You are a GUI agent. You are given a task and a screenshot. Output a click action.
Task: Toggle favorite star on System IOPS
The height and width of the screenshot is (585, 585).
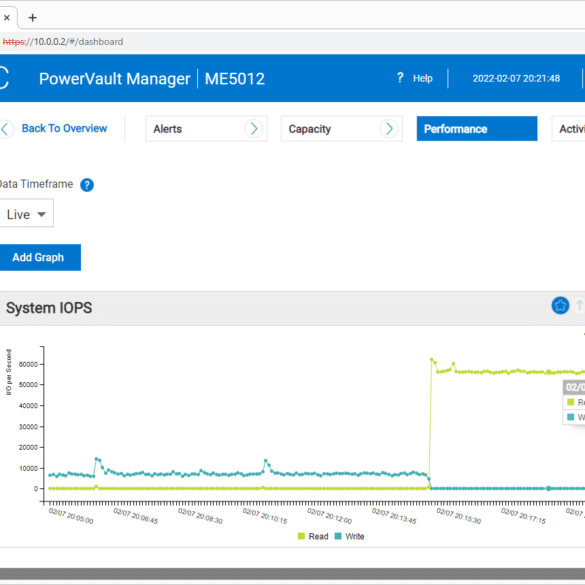(560, 306)
